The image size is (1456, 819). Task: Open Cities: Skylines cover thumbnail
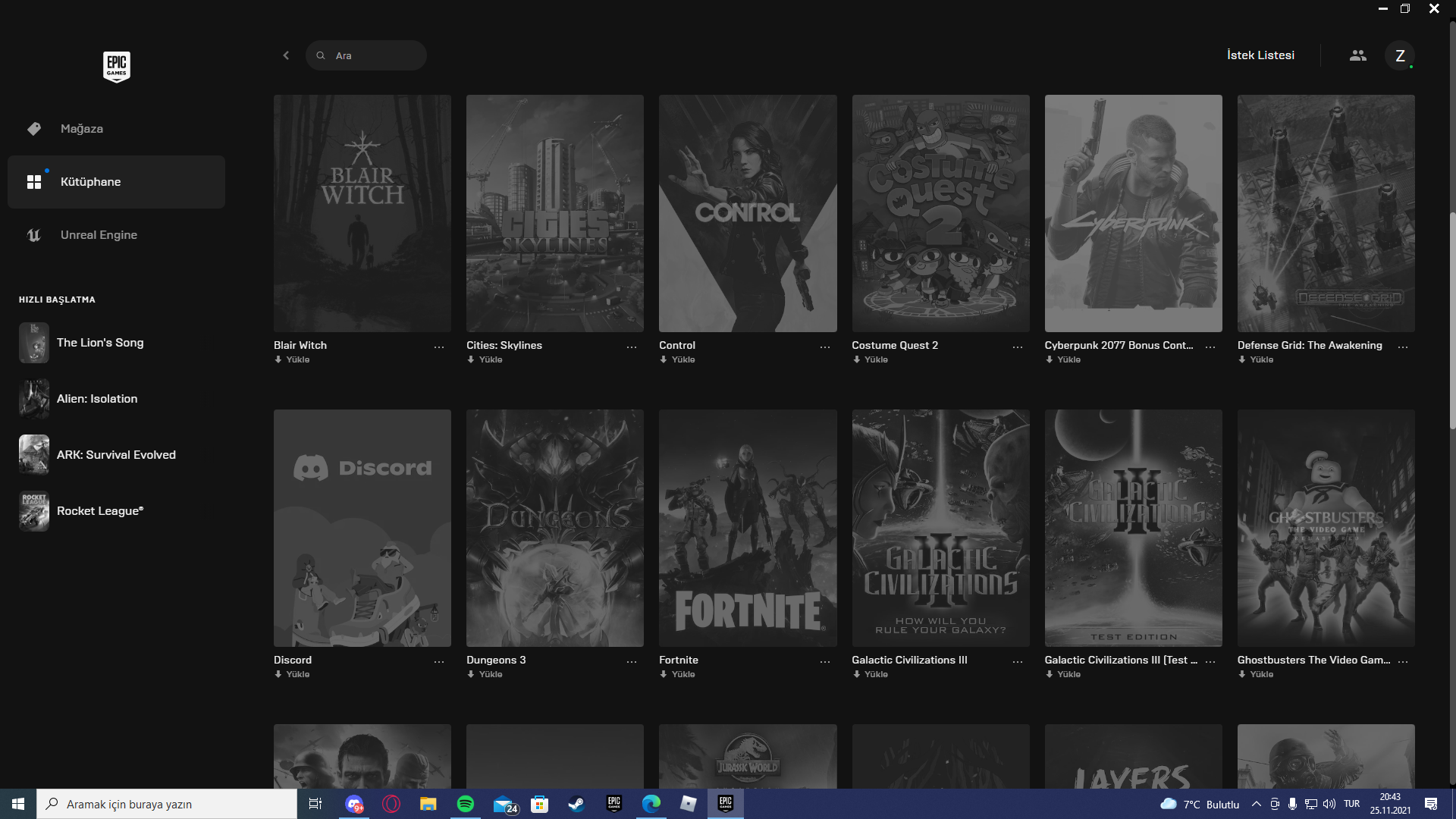(x=555, y=213)
